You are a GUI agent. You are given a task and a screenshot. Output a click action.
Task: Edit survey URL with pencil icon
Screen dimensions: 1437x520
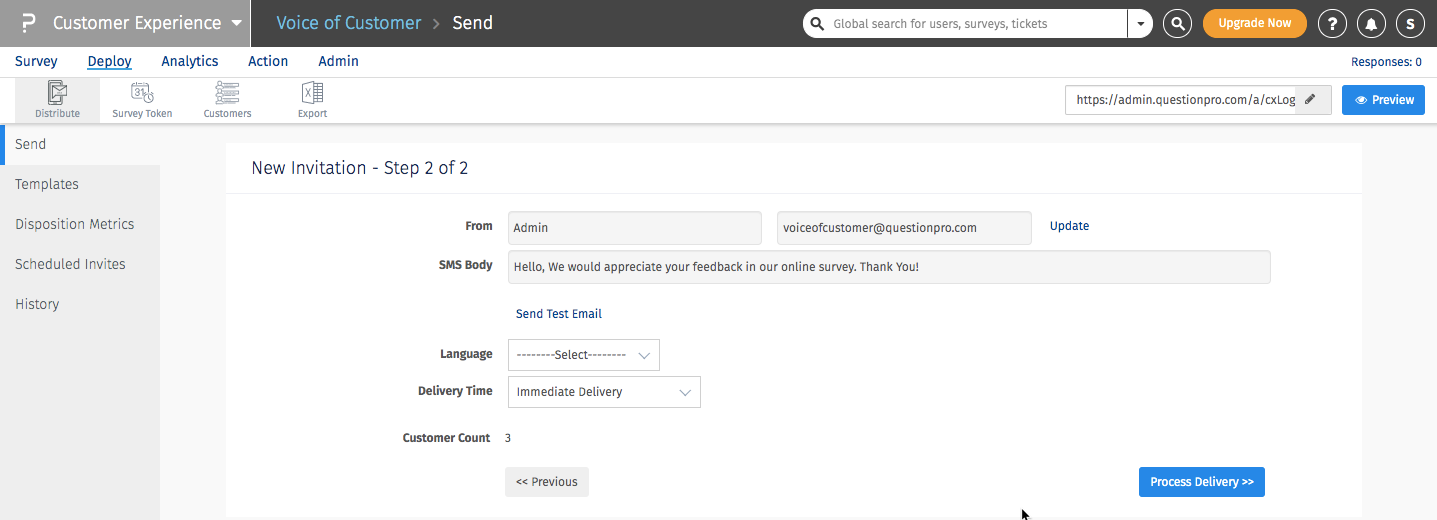coord(1311,100)
